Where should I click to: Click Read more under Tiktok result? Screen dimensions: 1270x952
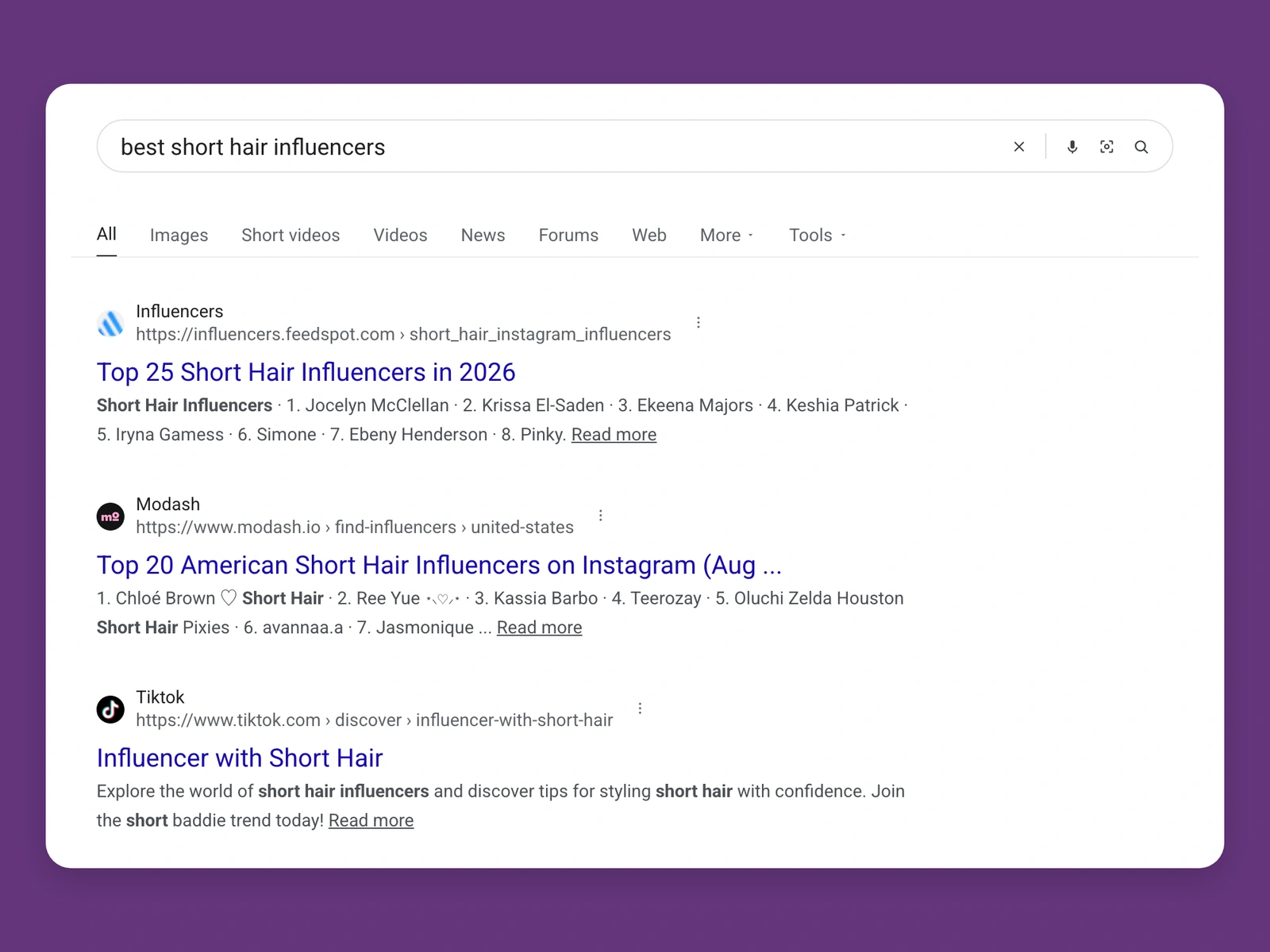coord(371,820)
